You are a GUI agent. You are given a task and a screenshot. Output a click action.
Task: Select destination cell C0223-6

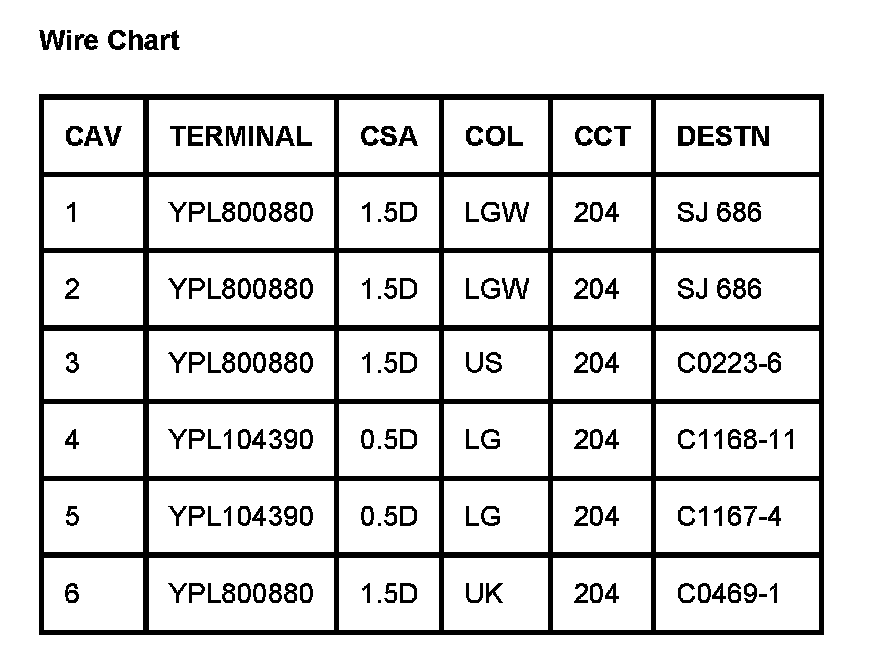(x=729, y=363)
